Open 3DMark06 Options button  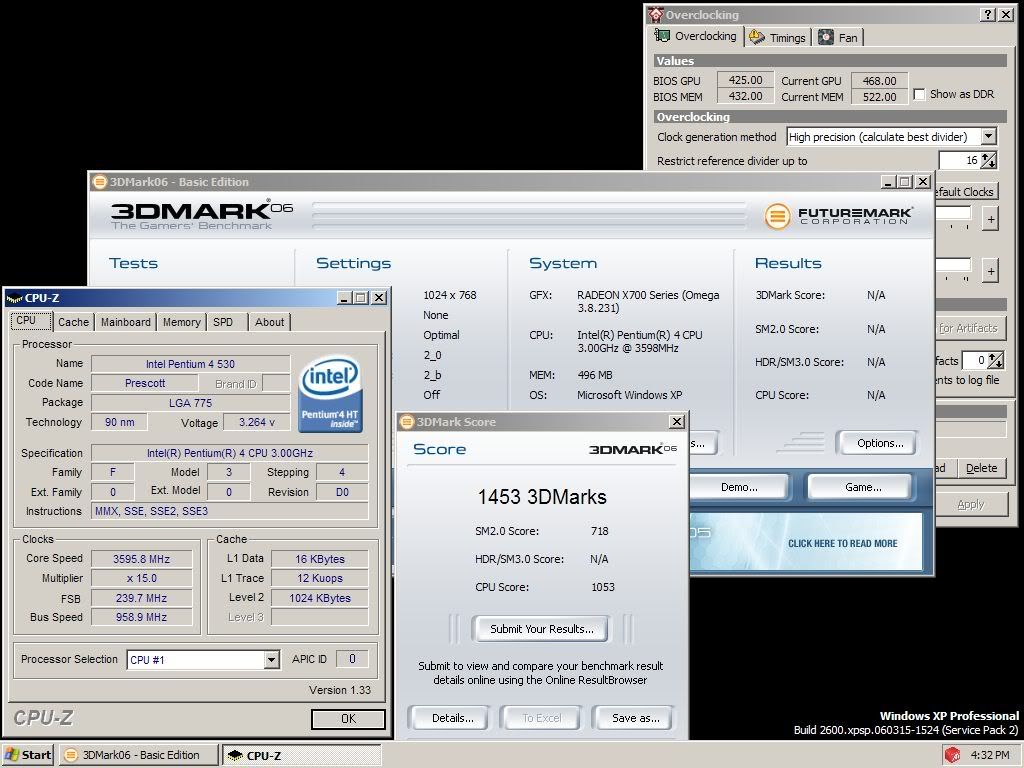[880, 443]
